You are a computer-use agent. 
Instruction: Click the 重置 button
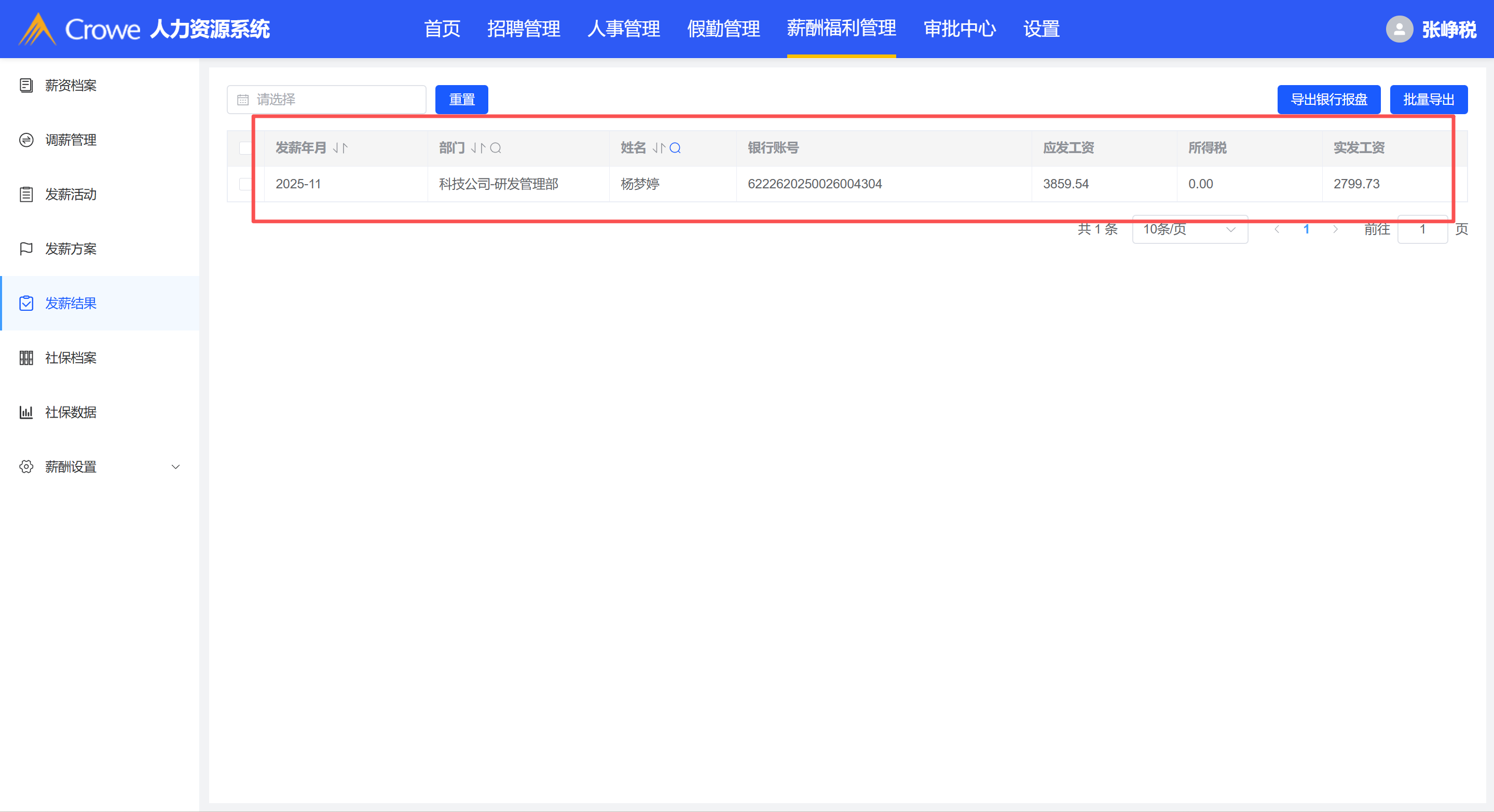[462, 100]
